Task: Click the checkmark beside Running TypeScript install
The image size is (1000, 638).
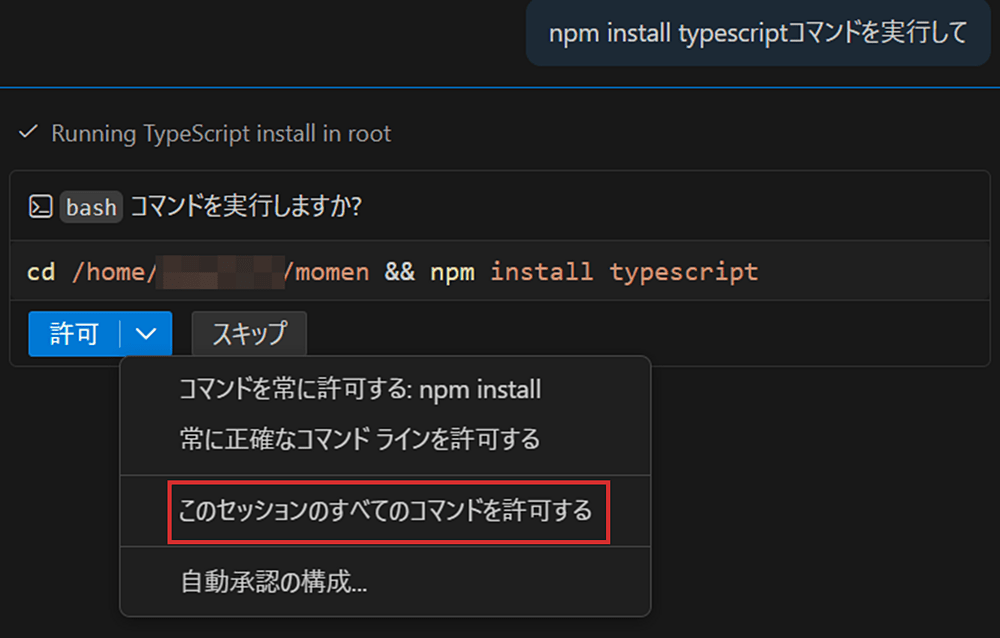Action: click(28, 131)
